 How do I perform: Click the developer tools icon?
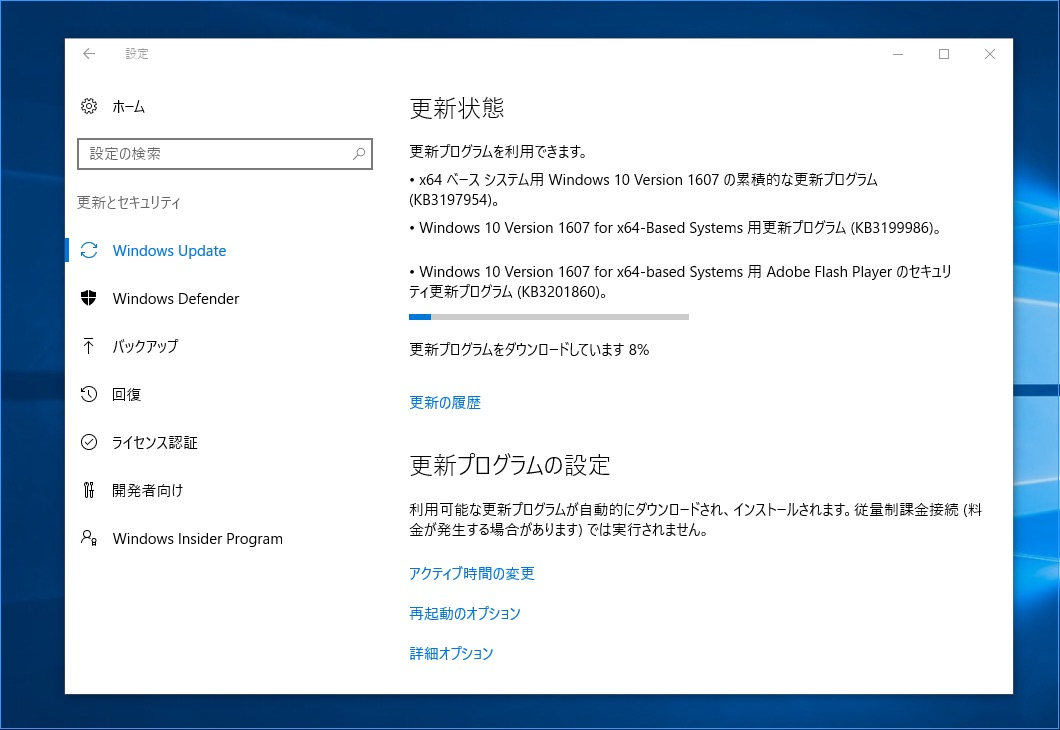pyautogui.click(x=89, y=490)
